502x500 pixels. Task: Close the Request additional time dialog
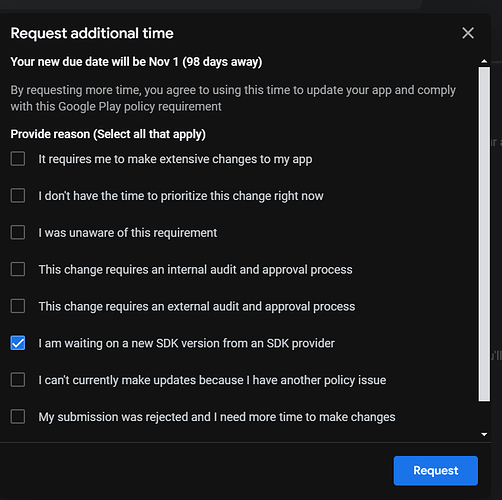(x=468, y=33)
